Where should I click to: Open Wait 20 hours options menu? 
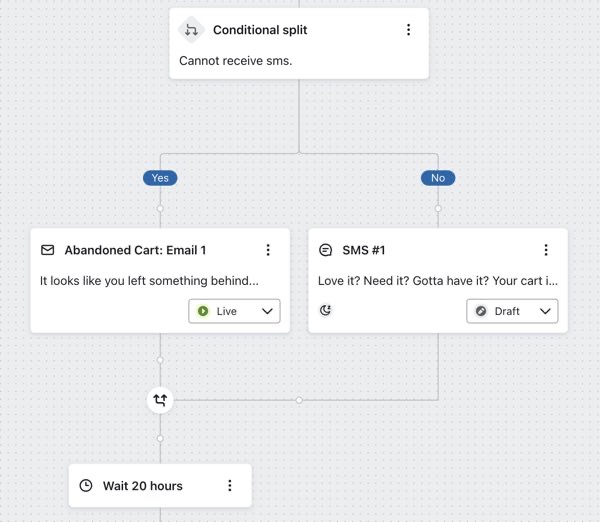pyautogui.click(x=229, y=486)
